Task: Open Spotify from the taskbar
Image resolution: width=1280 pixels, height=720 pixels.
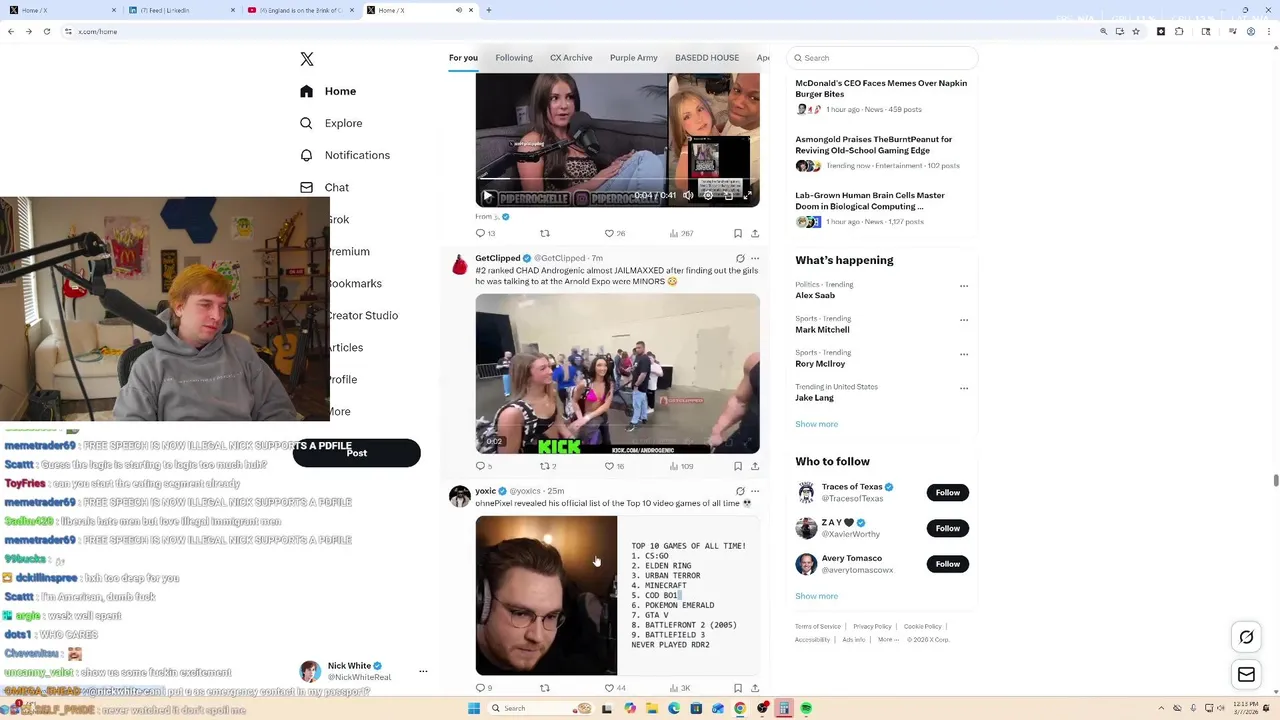Action: [x=806, y=708]
